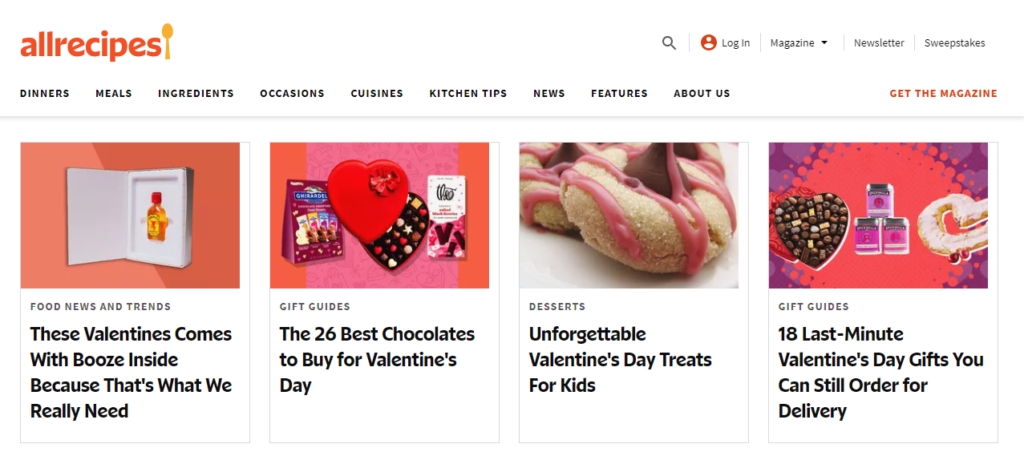Image resolution: width=1024 pixels, height=460 pixels.
Task: Click the Get the Magazine link
Action: tap(944, 93)
